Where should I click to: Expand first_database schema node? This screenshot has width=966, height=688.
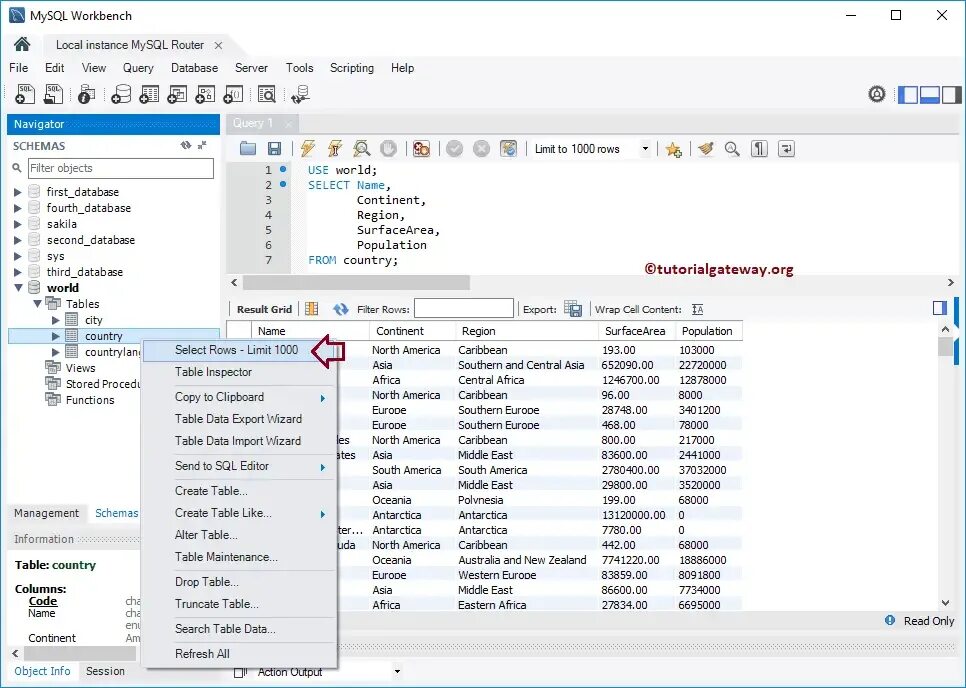pos(18,192)
